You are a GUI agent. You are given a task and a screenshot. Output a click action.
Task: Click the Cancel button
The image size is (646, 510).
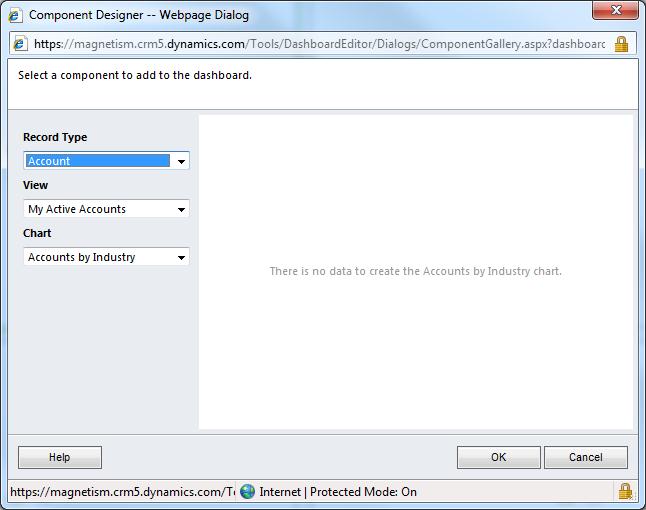[x=586, y=457]
